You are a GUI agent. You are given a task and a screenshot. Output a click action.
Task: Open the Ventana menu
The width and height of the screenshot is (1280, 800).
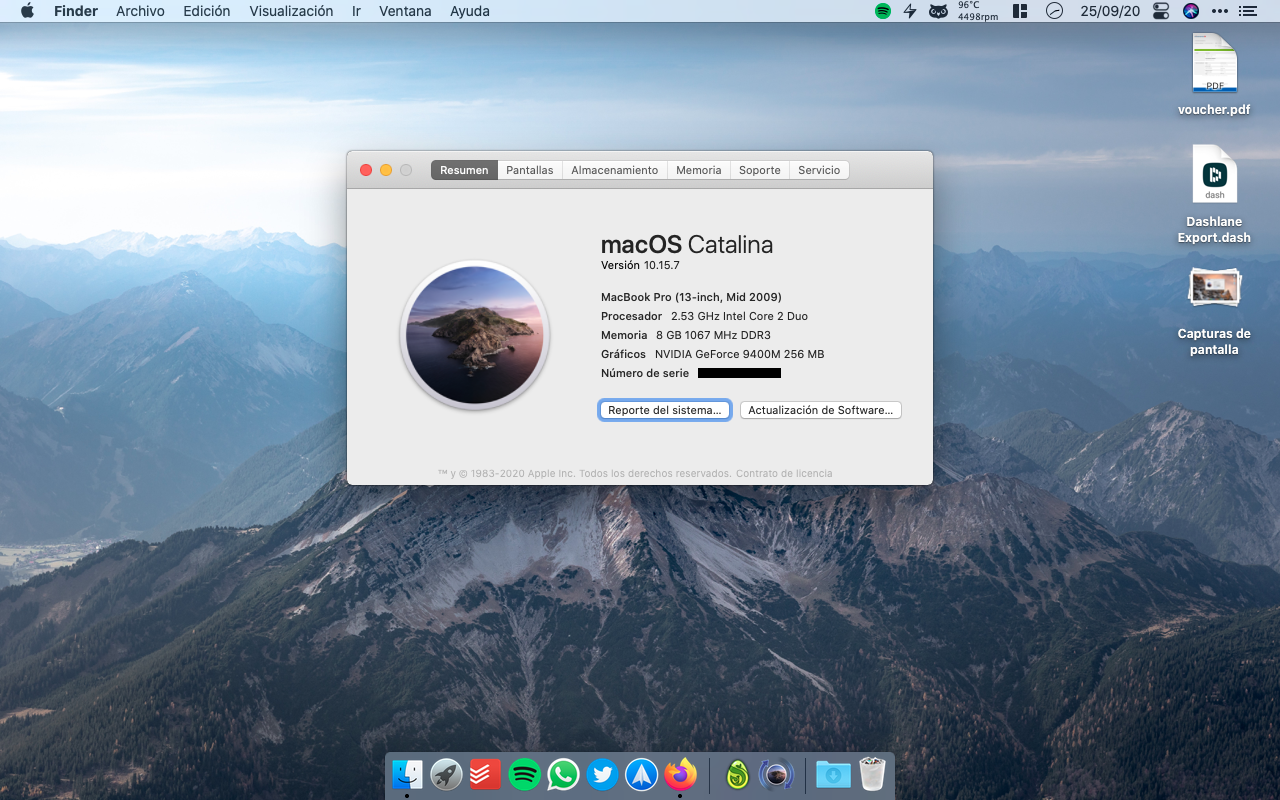point(405,11)
